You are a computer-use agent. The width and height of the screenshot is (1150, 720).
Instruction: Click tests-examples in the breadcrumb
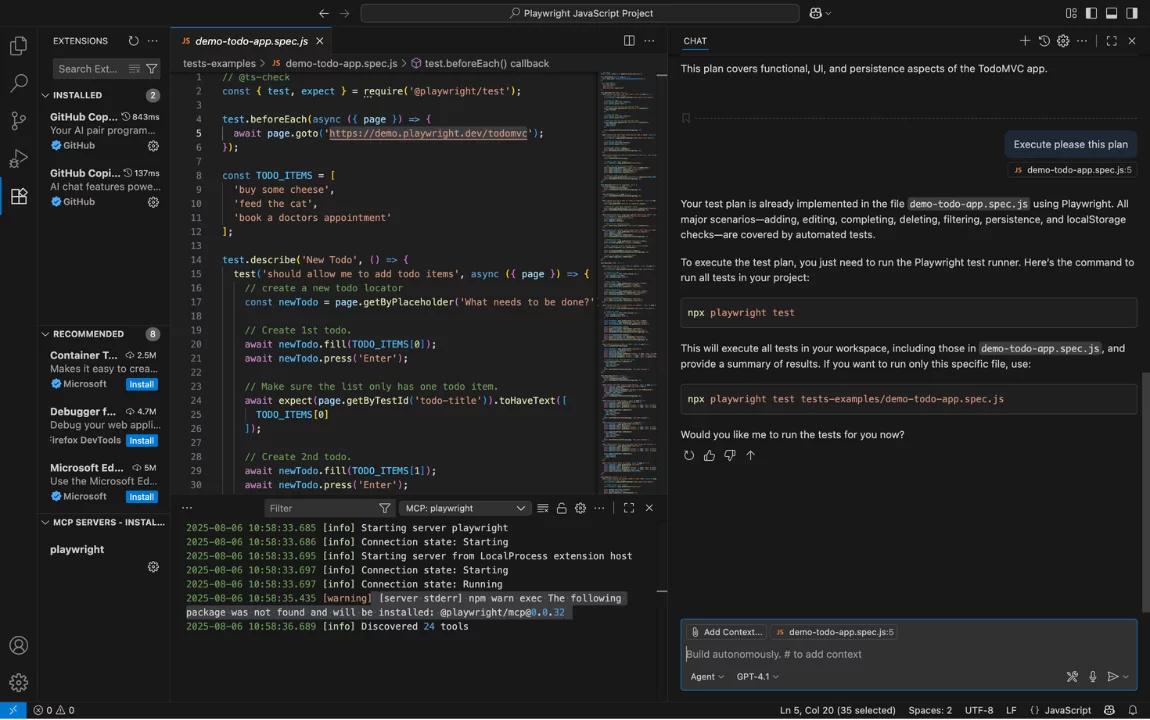click(219, 63)
